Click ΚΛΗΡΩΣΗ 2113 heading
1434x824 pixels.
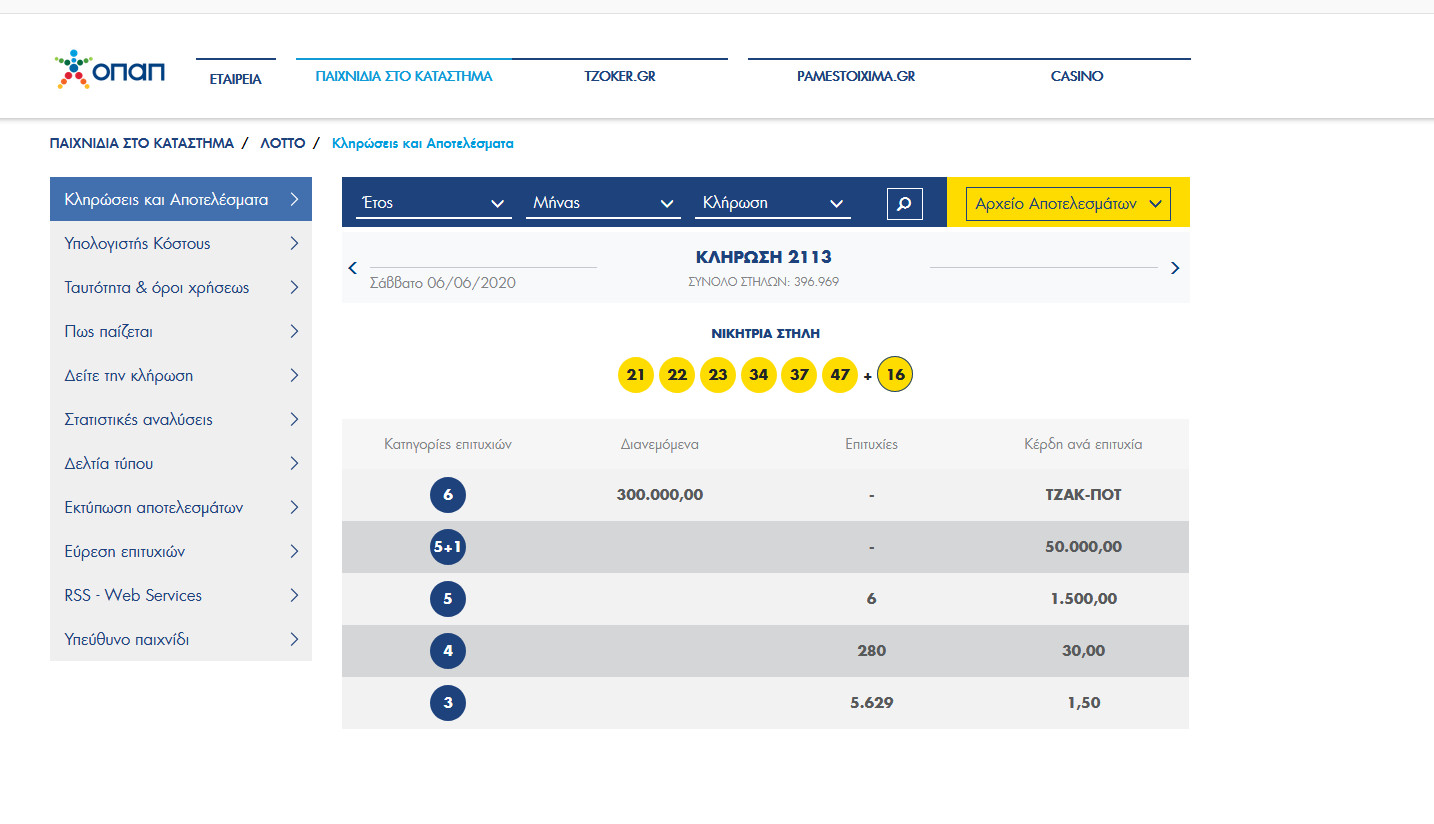(764, 257)
